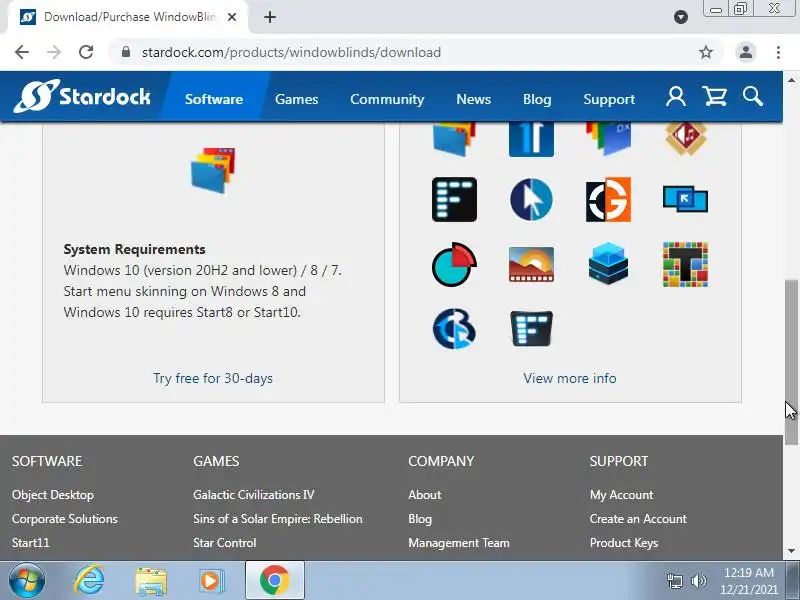Close the Download/Purchase WindowBlinds tab
Screen dimensions: 800x600
tap(232, 17)
